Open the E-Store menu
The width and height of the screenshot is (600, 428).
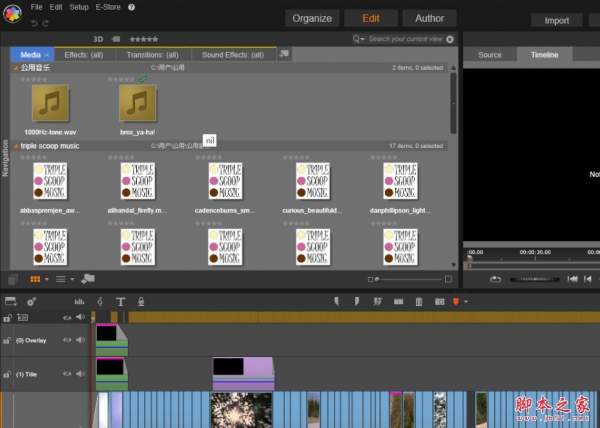pos(106,7)
